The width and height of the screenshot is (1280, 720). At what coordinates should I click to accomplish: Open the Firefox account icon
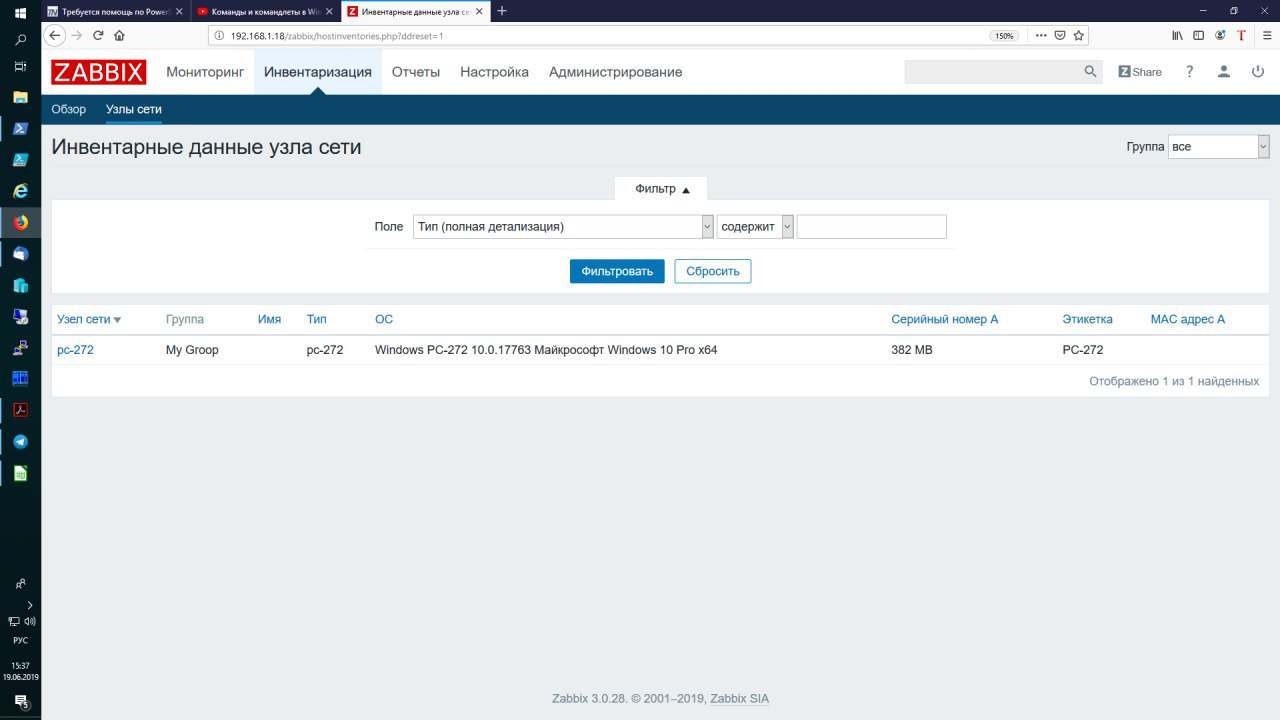(1220, 35)
